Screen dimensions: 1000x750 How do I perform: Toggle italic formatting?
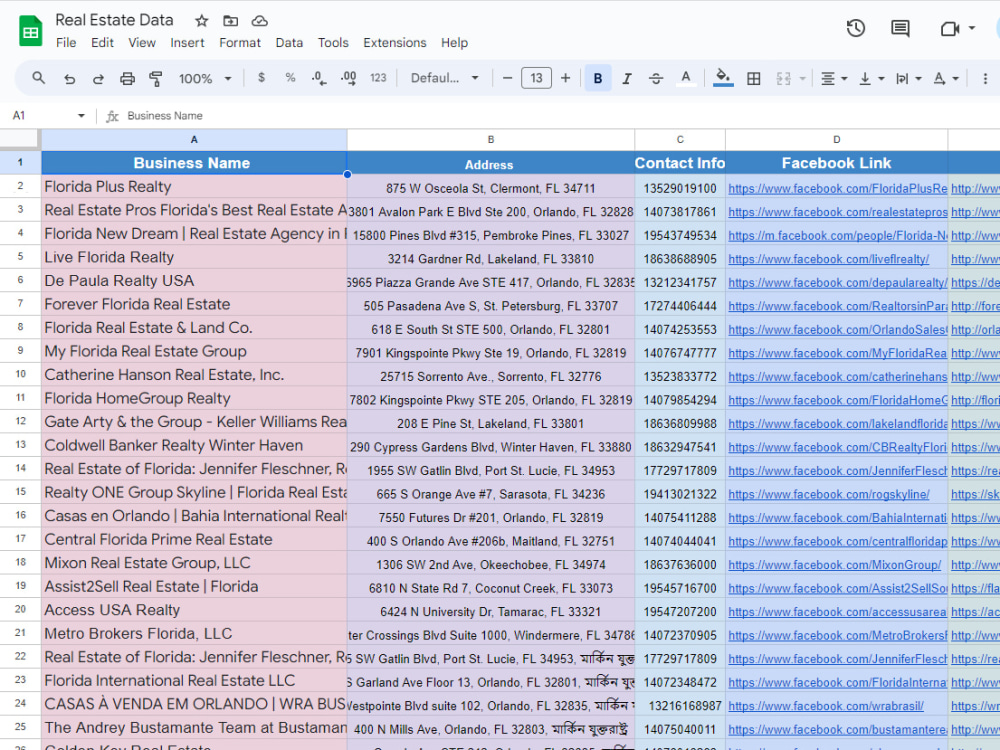coord(627,78)
